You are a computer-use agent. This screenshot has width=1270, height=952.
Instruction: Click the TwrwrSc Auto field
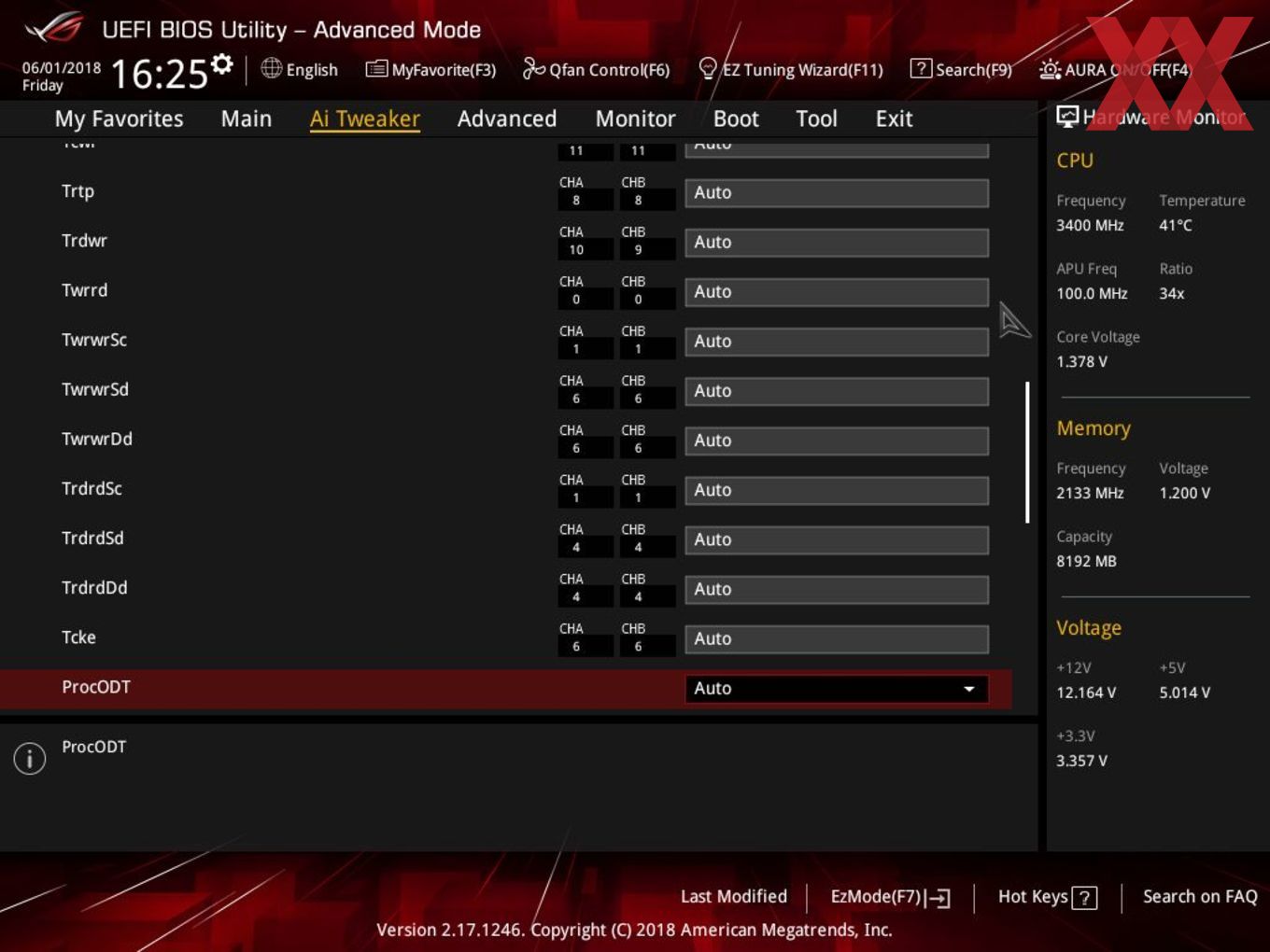pos(837,342)
